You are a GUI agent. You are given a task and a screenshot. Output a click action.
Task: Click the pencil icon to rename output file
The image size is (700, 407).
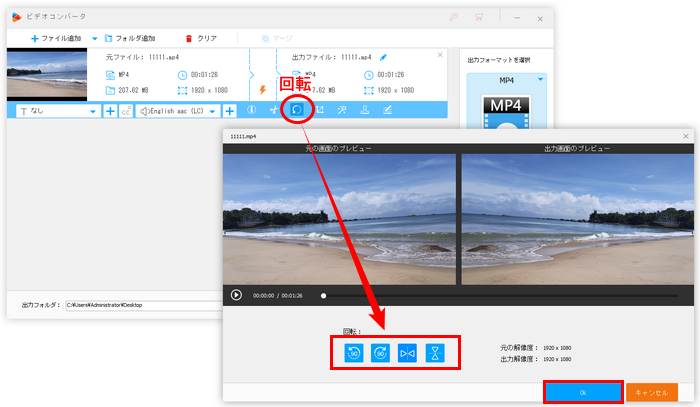coord(383,57)
